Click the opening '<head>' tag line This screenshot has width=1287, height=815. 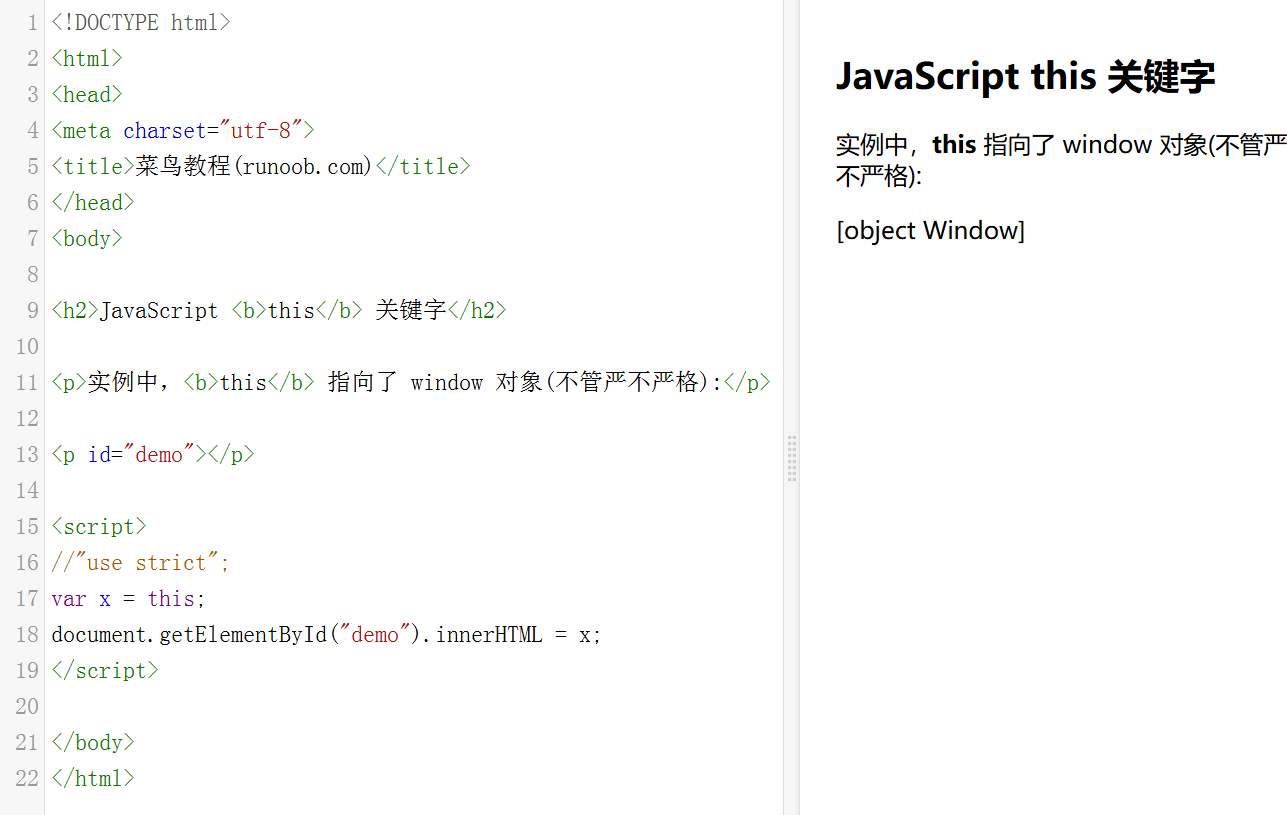pos(87,94)
